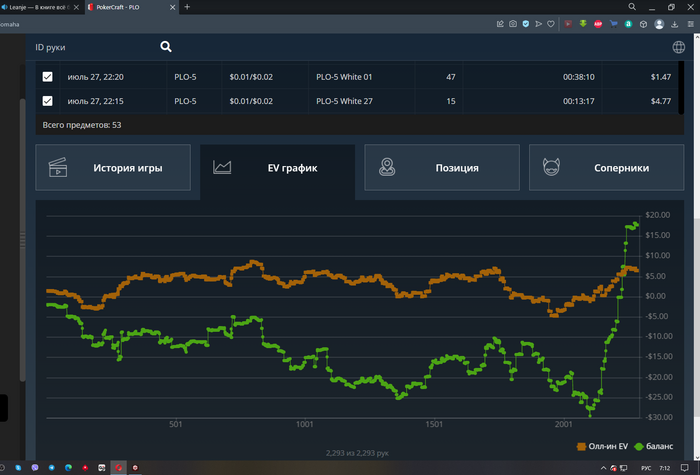
Task: Open Skype from the taskbar
Action: pos(18,467)
